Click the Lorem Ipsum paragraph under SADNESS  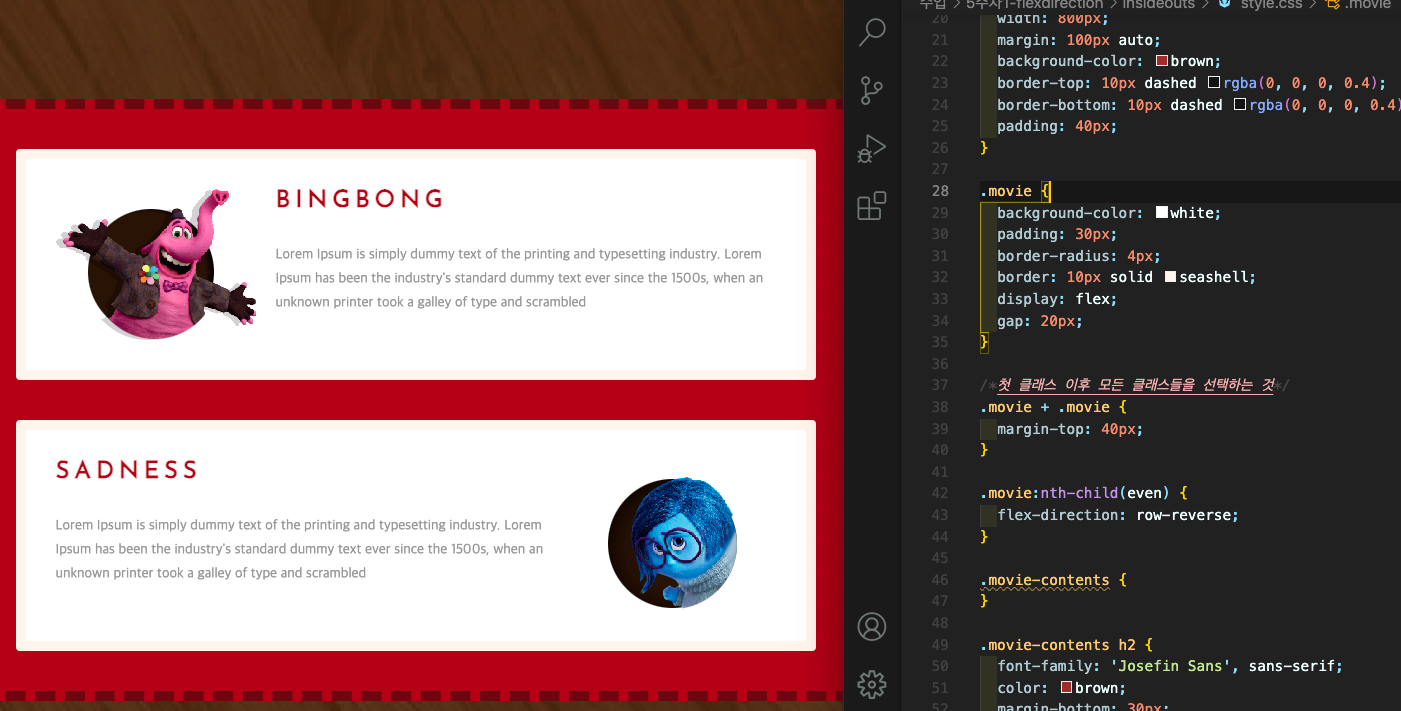pos(300,549)
